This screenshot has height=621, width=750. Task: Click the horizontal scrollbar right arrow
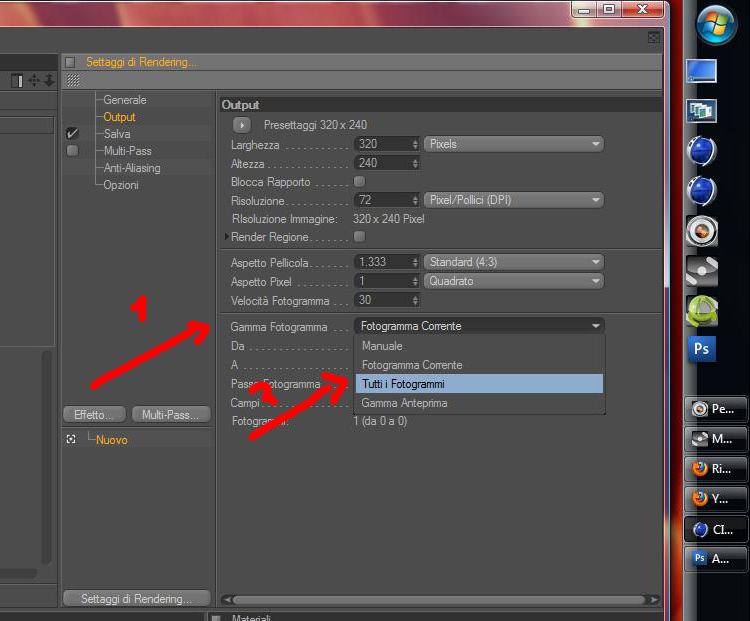(653, 600)
